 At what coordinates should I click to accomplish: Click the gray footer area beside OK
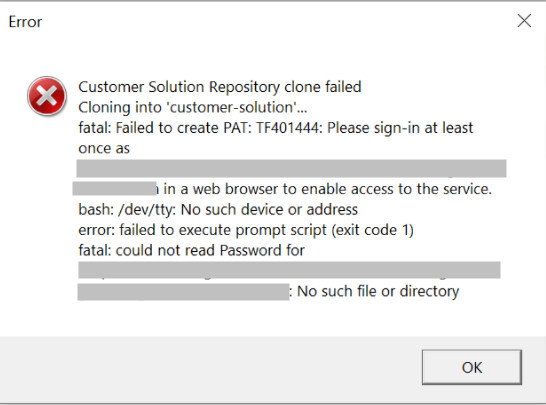209,367
